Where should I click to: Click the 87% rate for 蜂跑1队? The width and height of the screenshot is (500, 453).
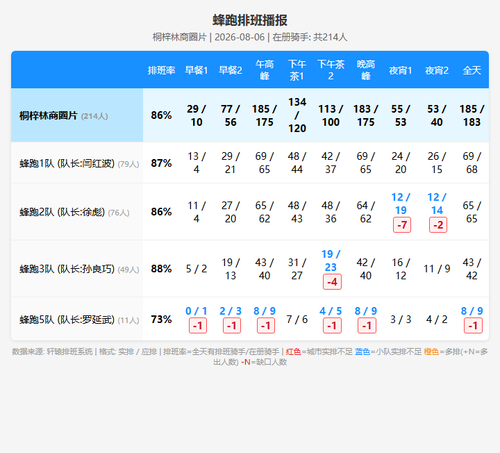(x=161, y=163)
